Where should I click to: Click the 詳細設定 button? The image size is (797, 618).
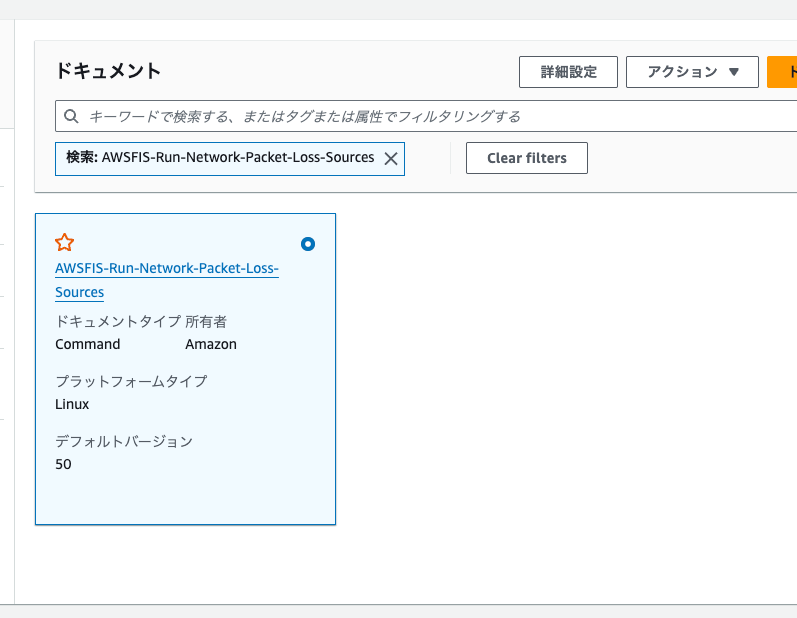568,72
